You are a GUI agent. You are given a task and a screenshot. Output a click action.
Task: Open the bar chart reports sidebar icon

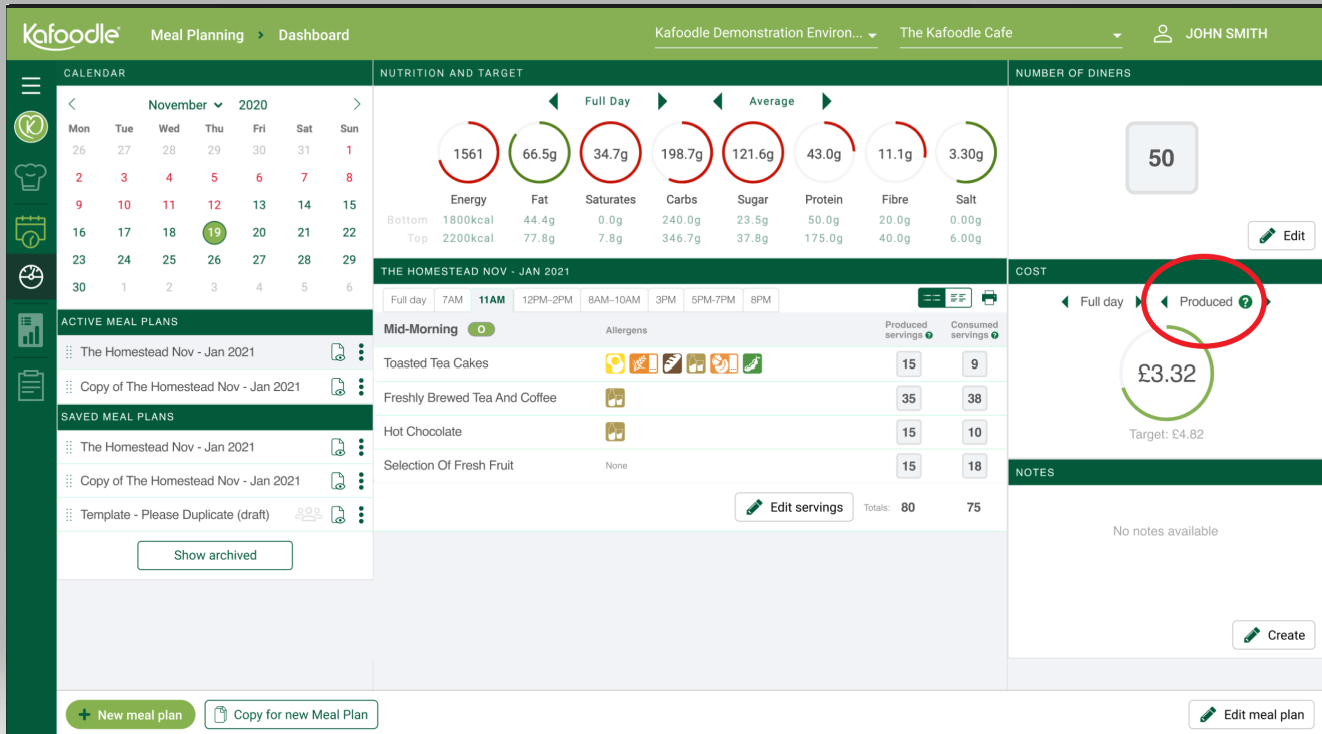pos(31,330)
